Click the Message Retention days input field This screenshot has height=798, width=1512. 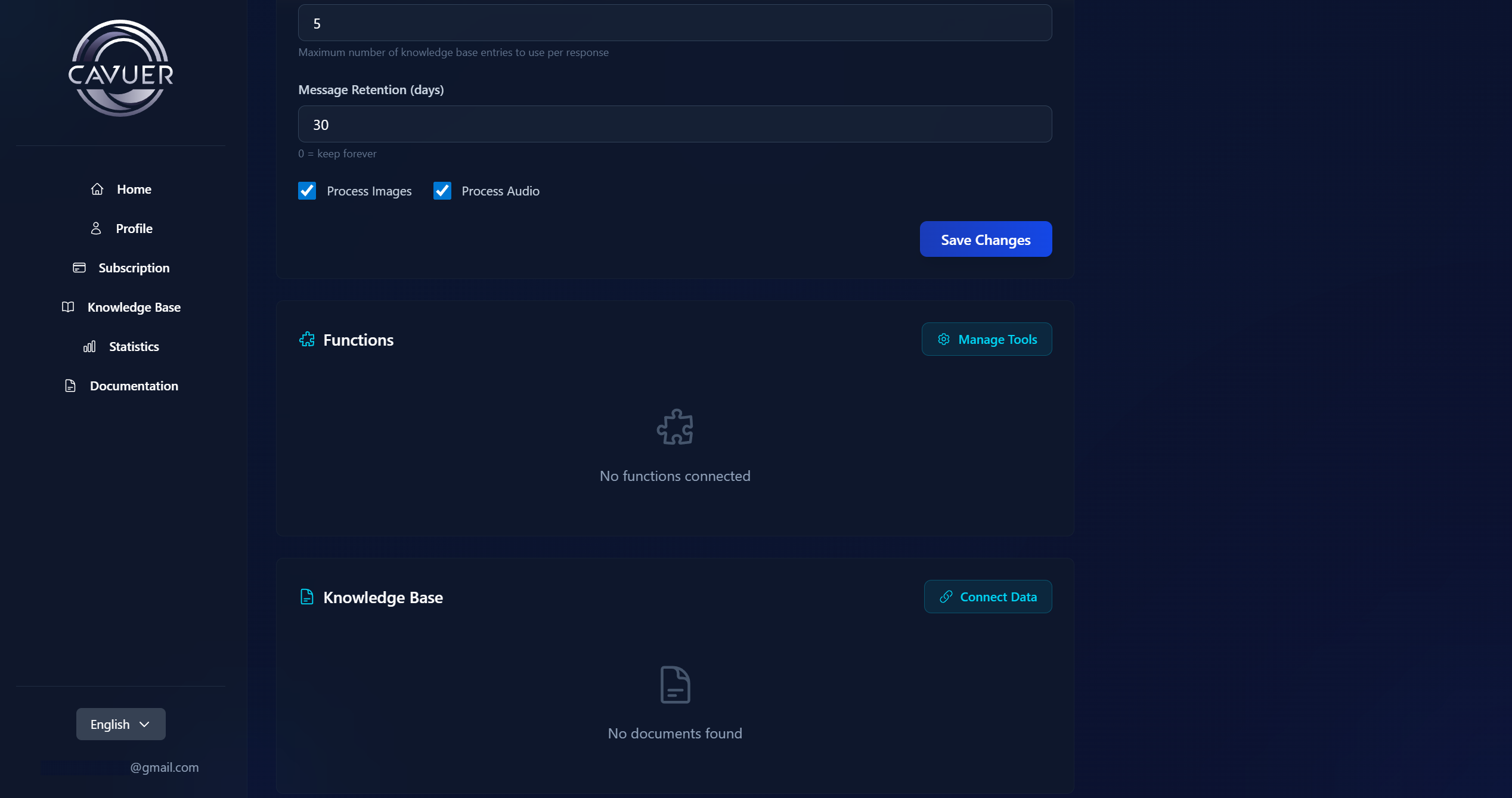(x=675, y=124)
